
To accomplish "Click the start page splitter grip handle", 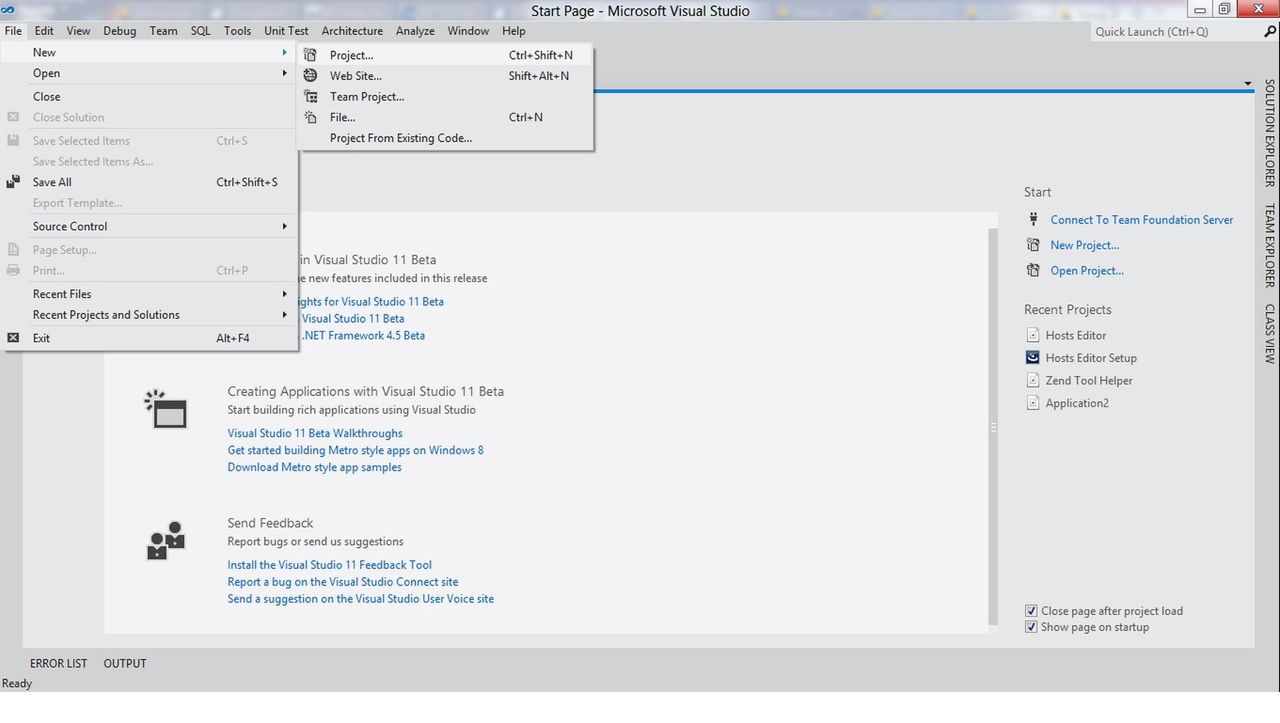I will (x=993, y=427).
